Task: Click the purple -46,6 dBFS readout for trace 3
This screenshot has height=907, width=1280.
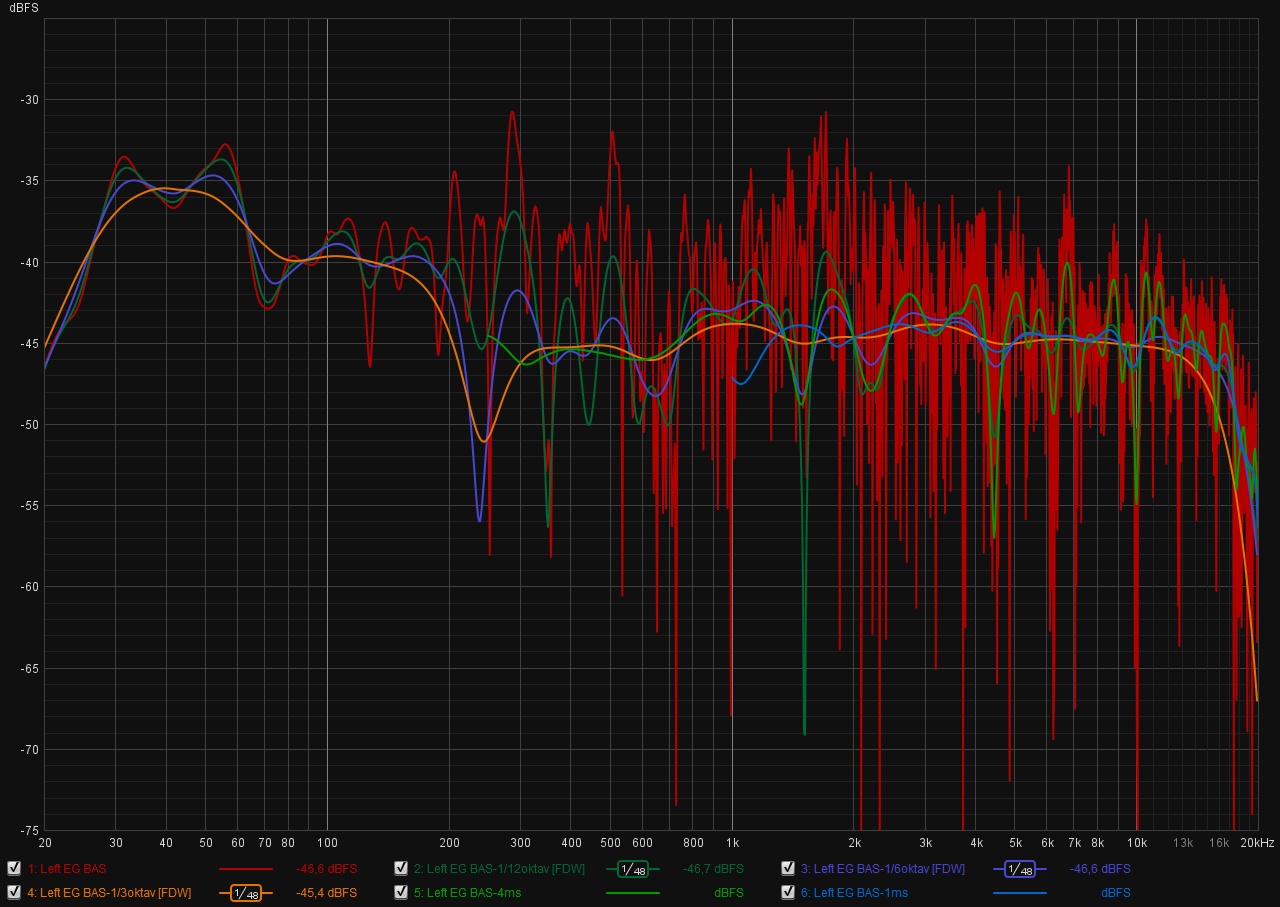Action: pyautogui.click(x=1100, y=869)
